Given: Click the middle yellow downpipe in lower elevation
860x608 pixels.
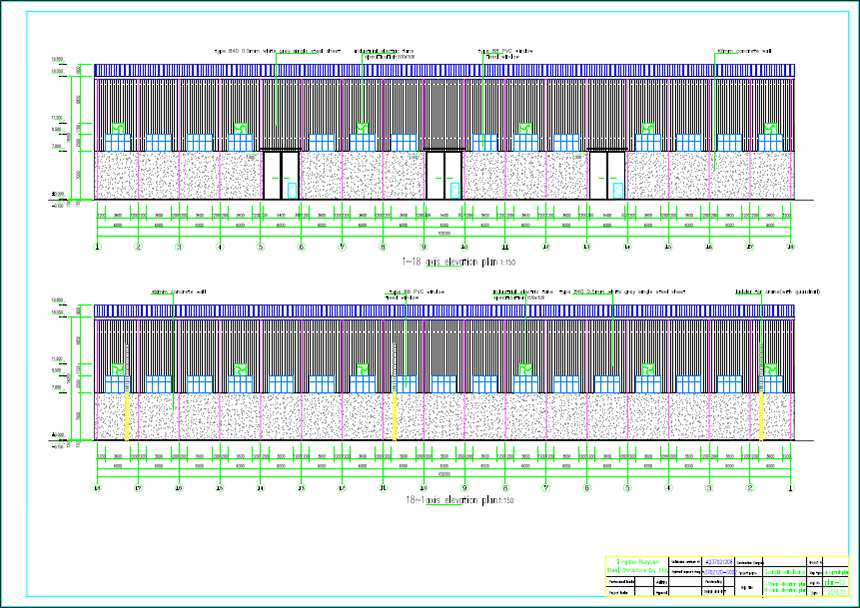Looking at the screenshot, I should tap(396, 415).
